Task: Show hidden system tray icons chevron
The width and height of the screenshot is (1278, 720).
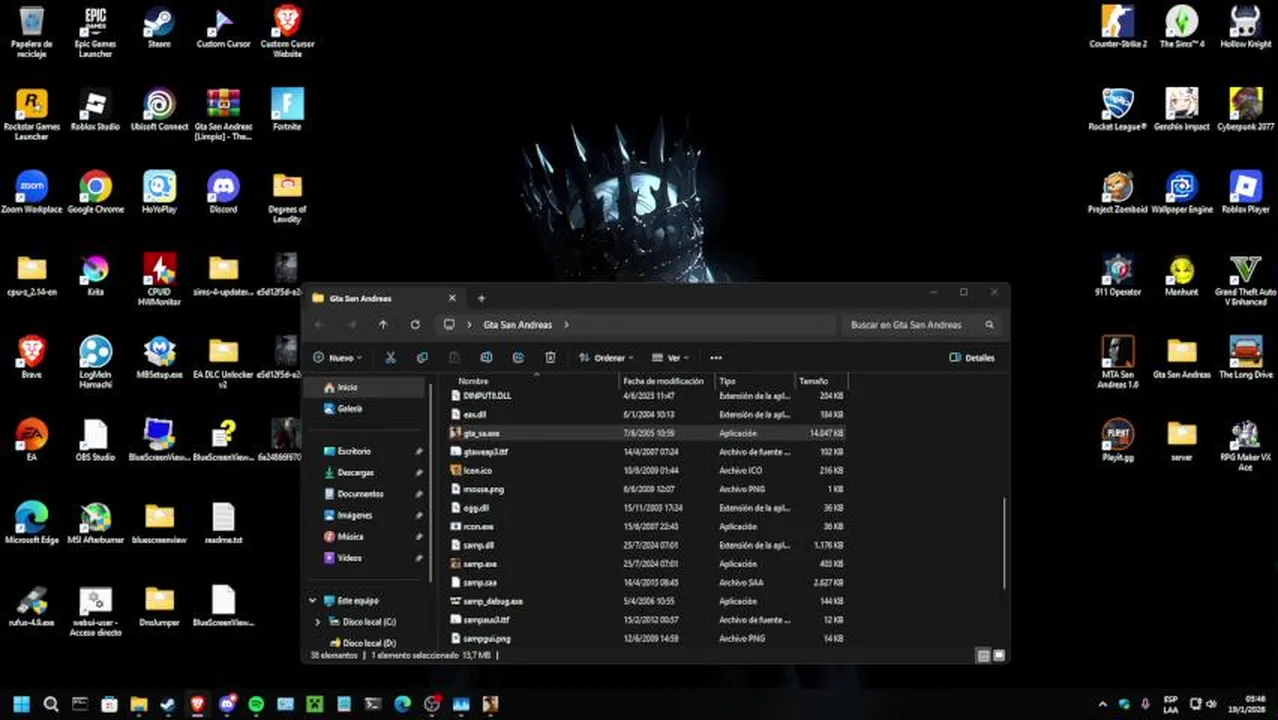Action: pyautogui.click(x=1103, y=704)
